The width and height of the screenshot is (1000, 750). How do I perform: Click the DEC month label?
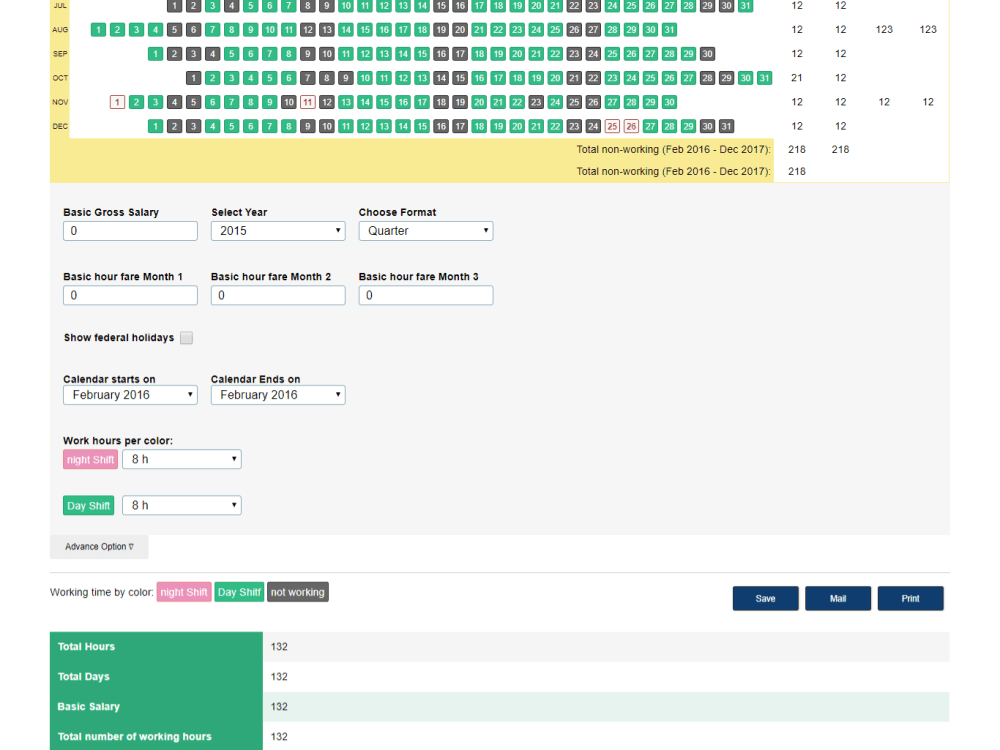60,126
